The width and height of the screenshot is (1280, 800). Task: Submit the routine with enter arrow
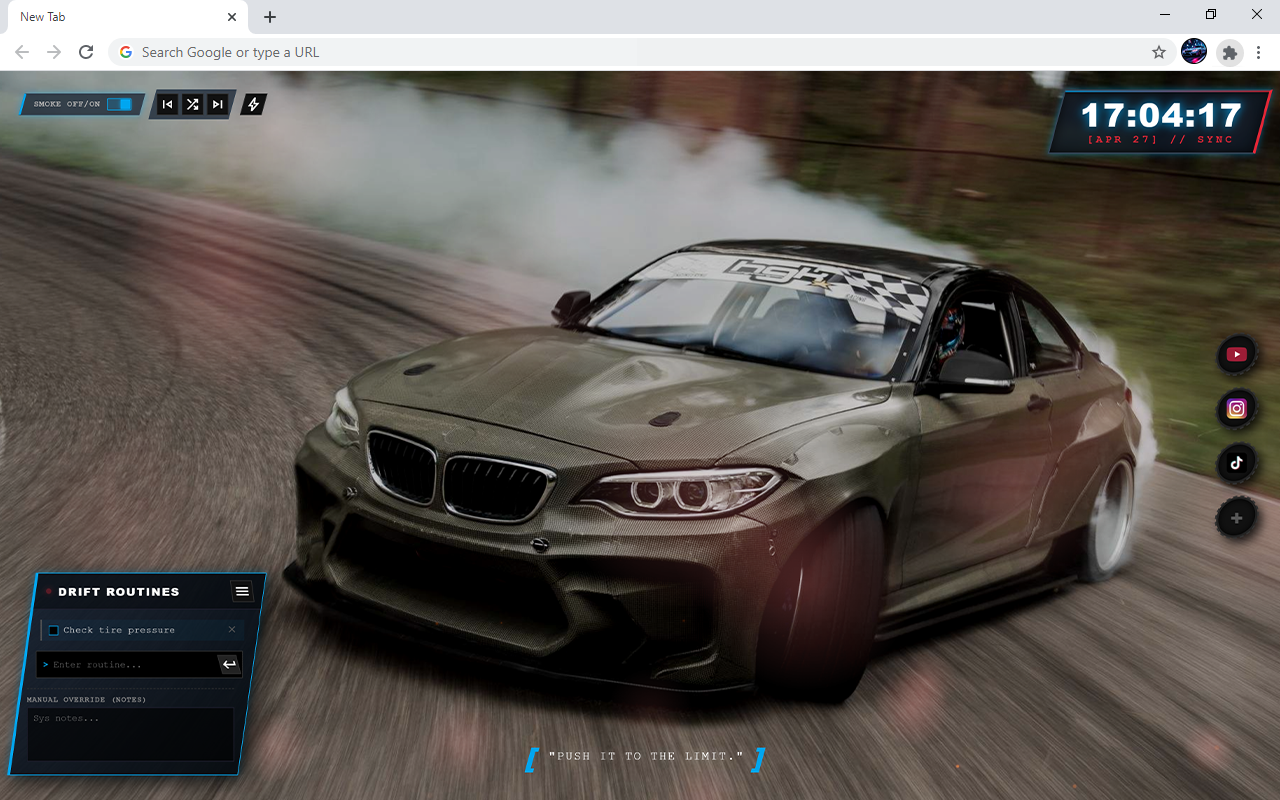pyautogui.click(x=229, y=664)
